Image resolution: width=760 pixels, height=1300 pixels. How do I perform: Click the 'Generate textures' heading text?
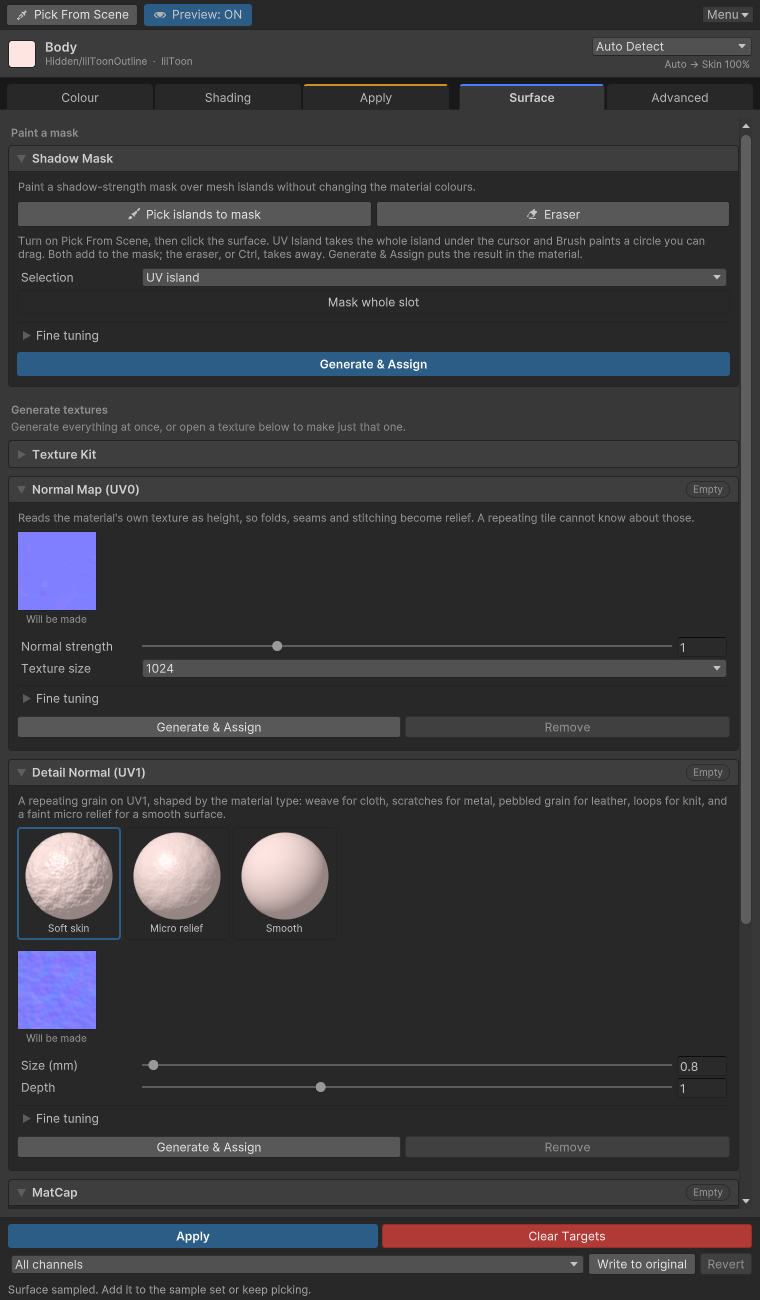59,410
